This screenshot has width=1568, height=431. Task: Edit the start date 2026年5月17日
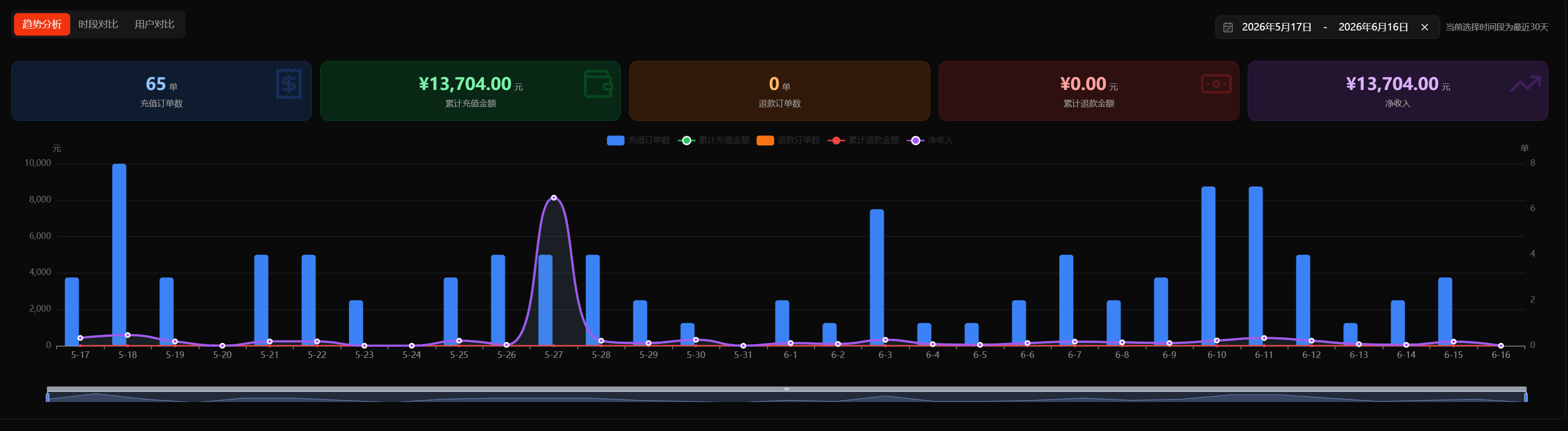point(1276,27)
